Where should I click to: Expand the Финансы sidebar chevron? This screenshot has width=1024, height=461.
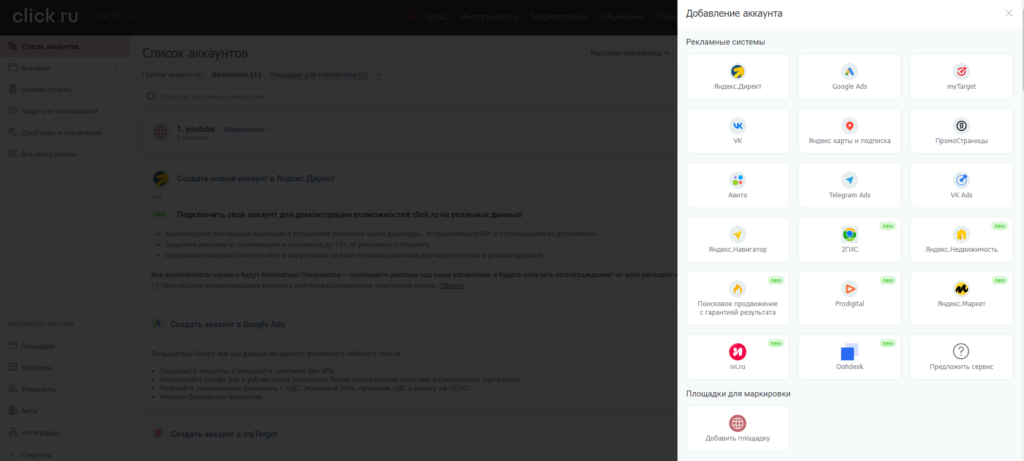[118, 68]
